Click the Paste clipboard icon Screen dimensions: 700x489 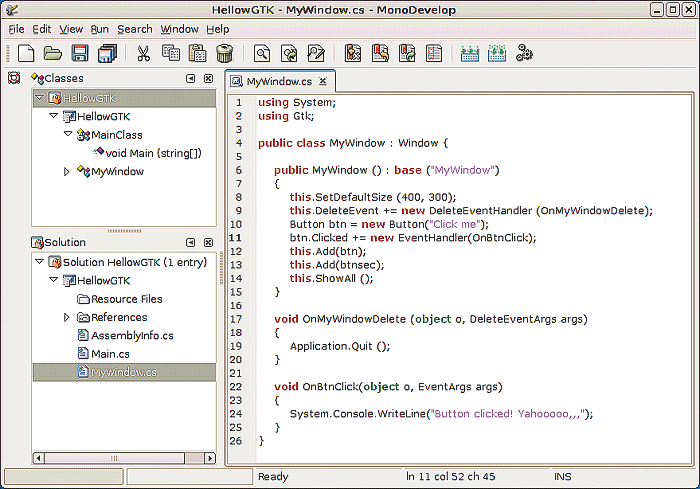click(x=197, y=53)
